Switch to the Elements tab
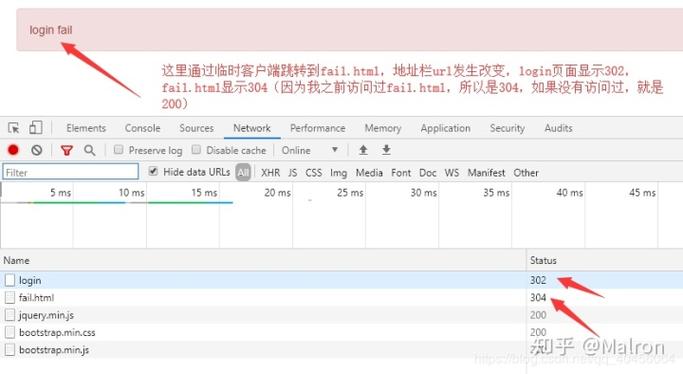Screen dimensions: 683x374 [86, 128]
